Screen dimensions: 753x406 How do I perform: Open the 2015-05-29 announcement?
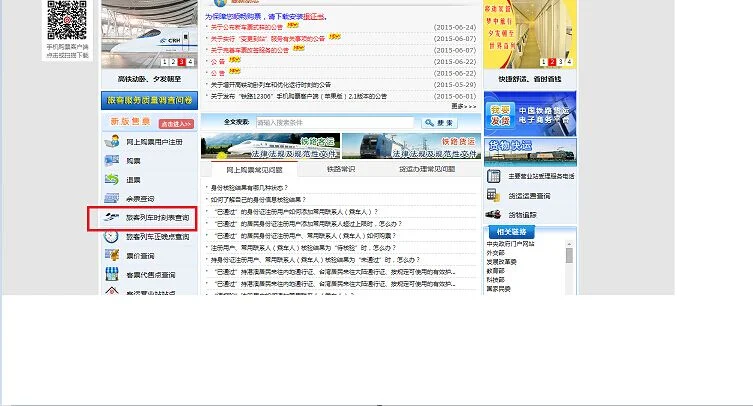[x=270, y=85]
